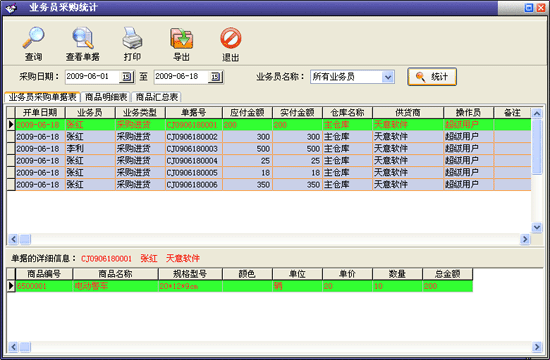This screenshot has height=360, width=550.
Task: Open calendar picker for end date
Action: point(216,76)
